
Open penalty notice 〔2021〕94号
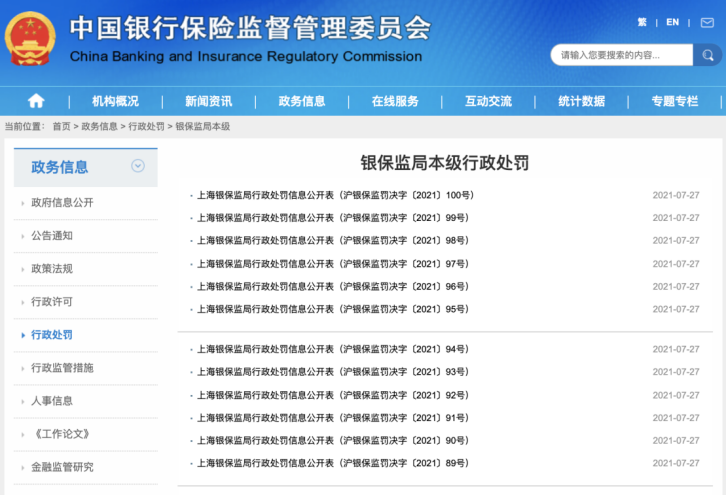pyautogui.click(x=333, y=349)
